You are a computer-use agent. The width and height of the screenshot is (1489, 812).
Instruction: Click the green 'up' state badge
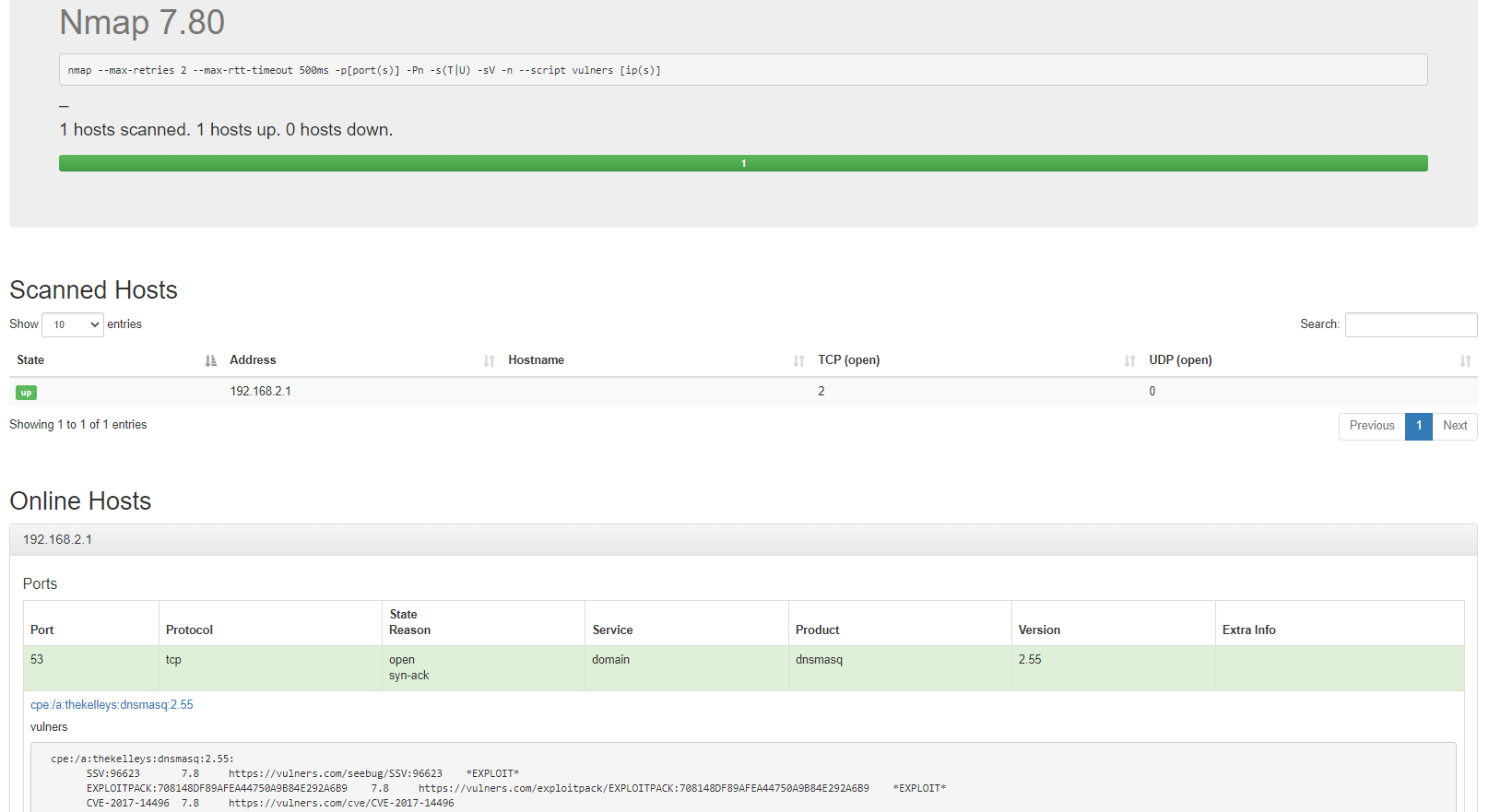(x=26, y=393)
